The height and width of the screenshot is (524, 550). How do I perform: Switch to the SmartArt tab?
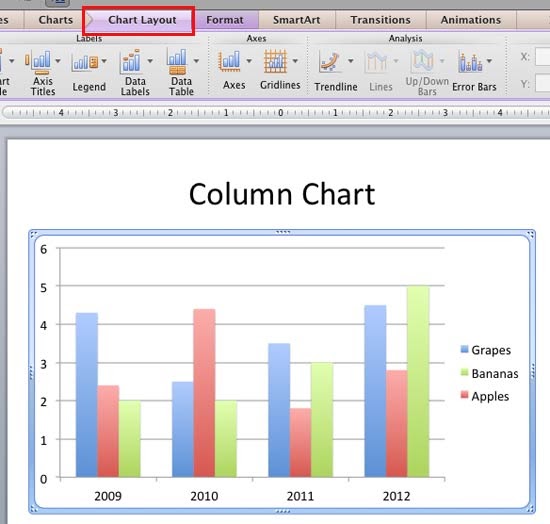[297, 20]
